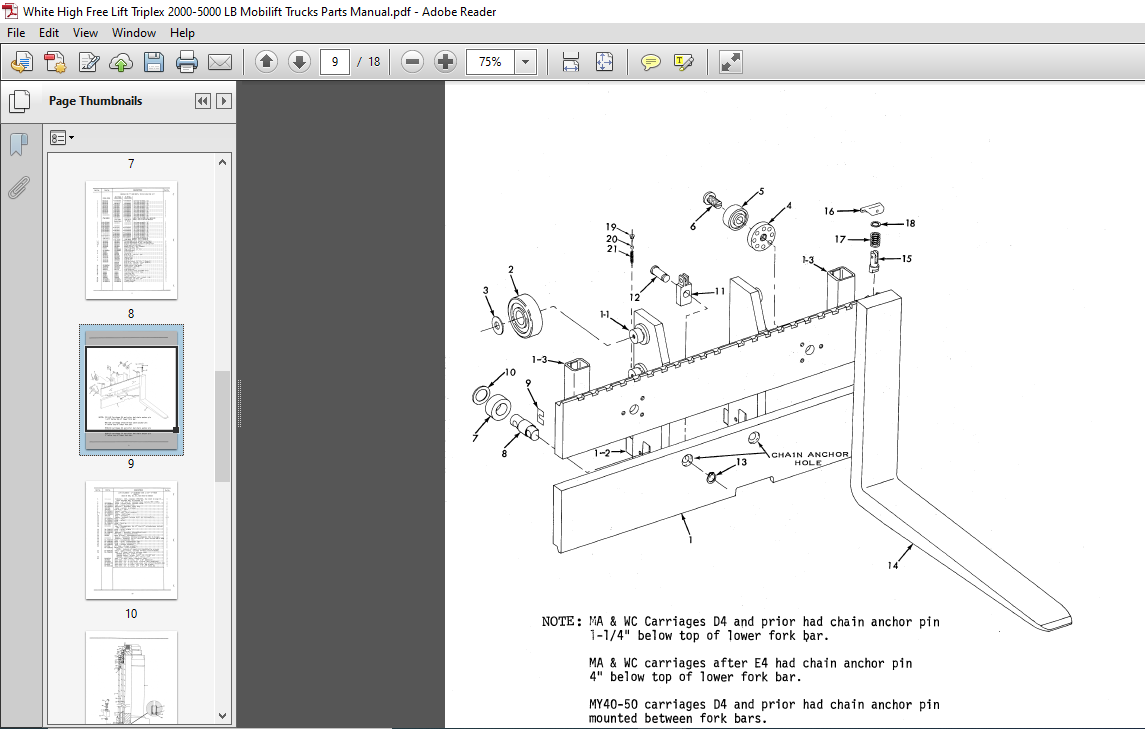Switch to read mode view
The image size is (1145, 729).
coord(730,62)
